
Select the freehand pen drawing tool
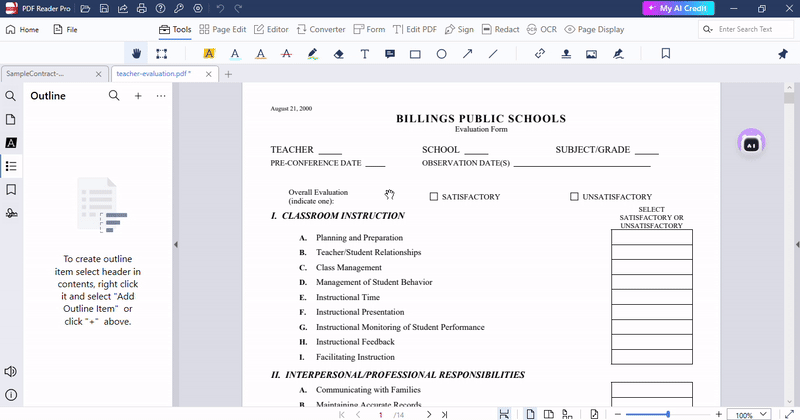tap(313, 54)
